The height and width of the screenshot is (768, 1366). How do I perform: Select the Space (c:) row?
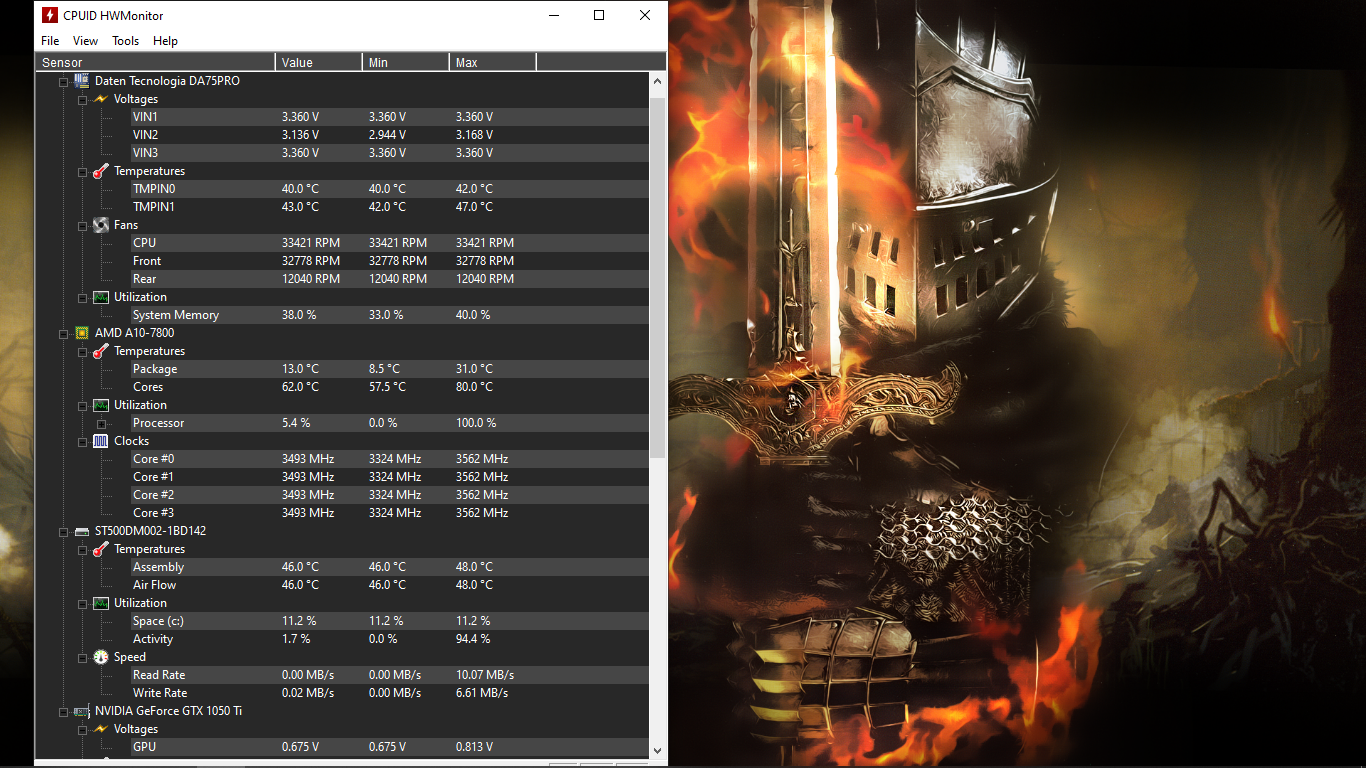[x=390, y=621]
